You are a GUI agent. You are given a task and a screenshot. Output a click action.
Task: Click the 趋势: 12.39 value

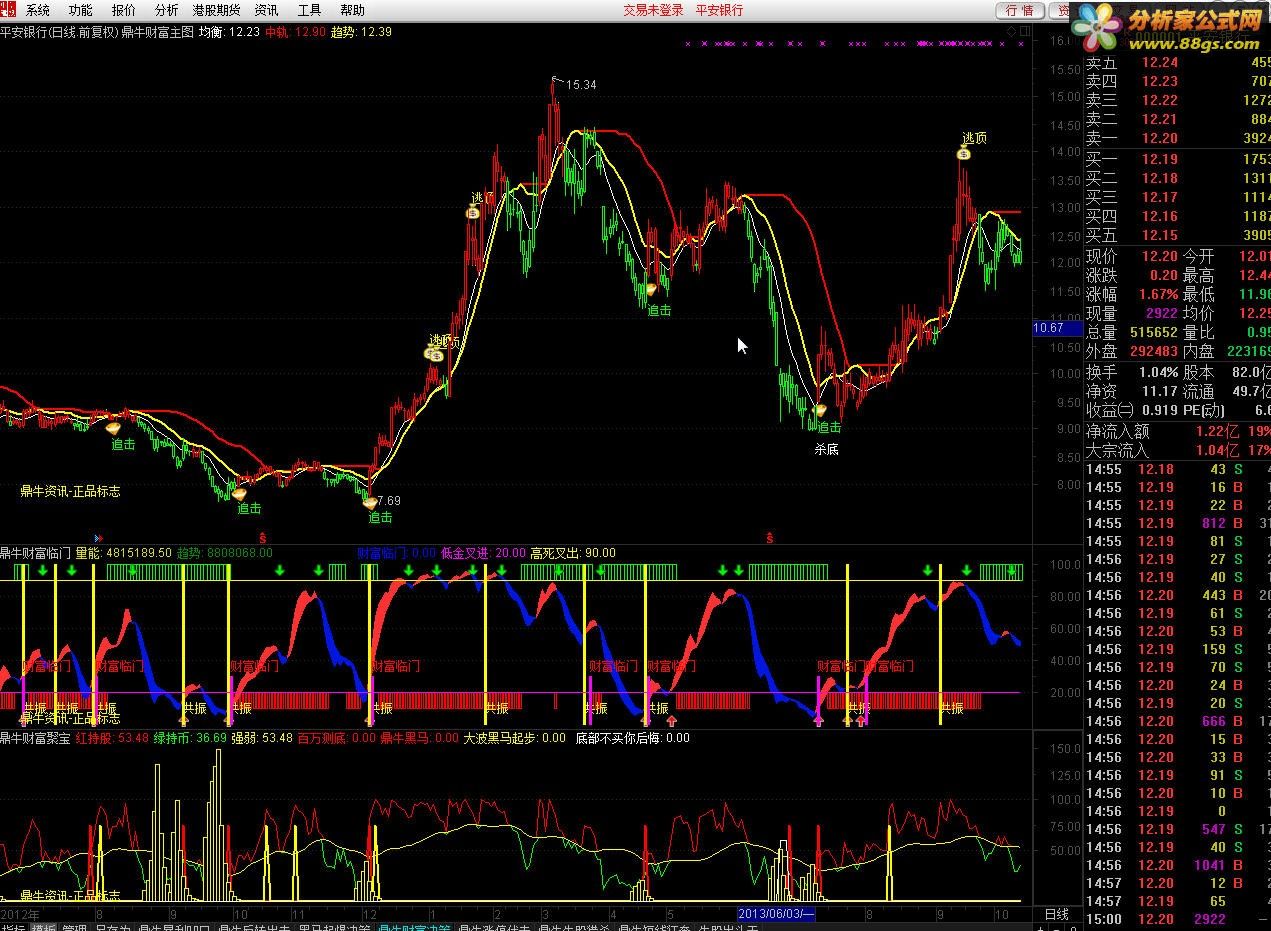tap(361, 32)
